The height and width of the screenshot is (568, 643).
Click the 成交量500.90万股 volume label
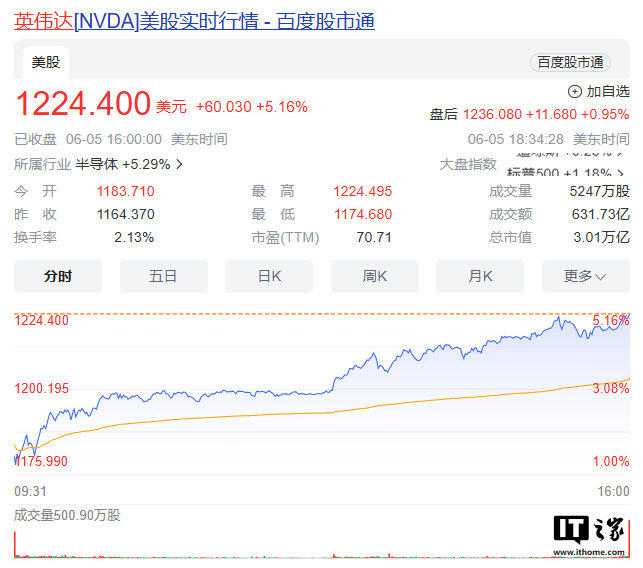[67, 516]
